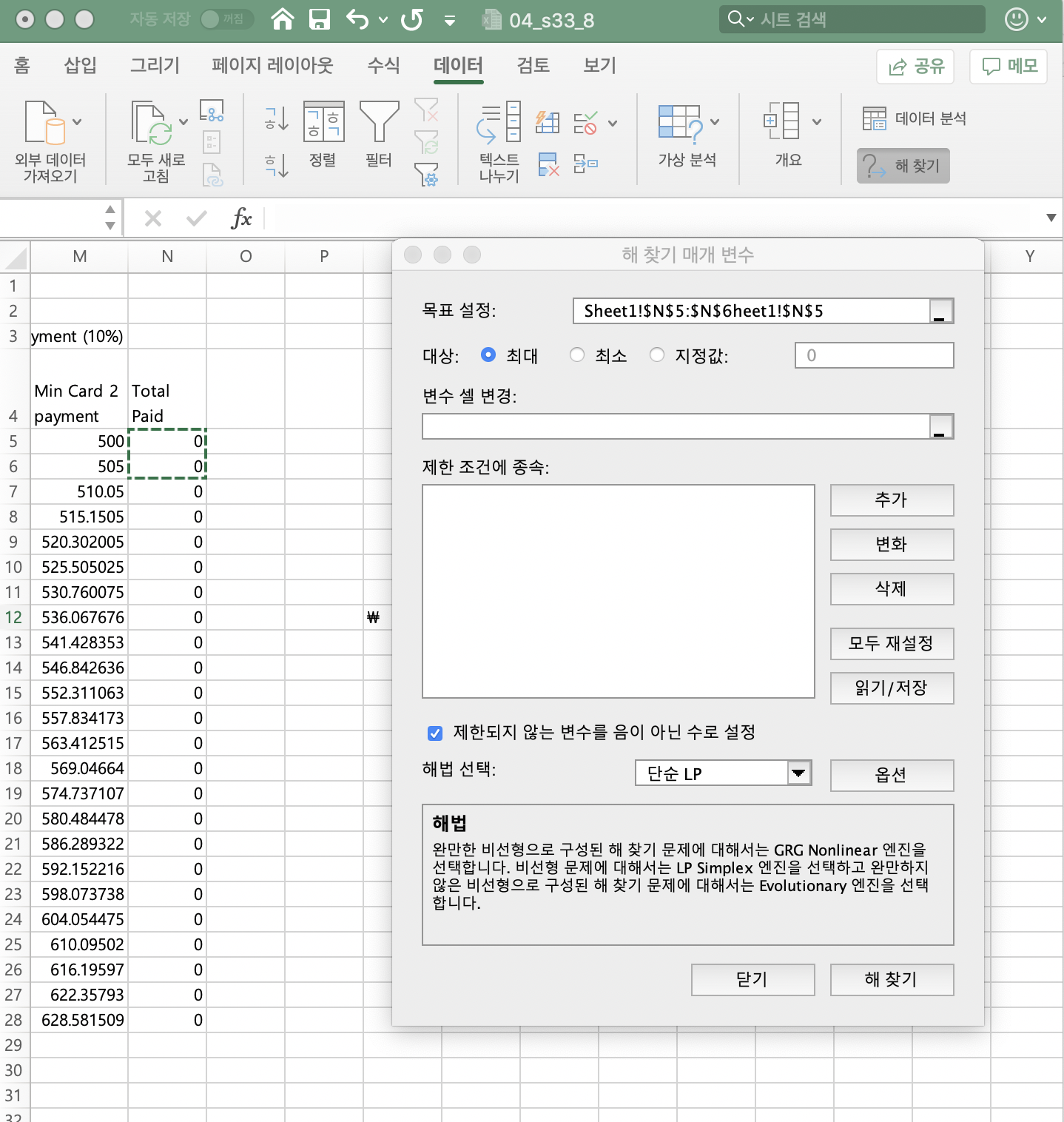The image size is (1064, 1122).
Task: Open 데이터 분석 data analysis tool
Action: click(x=914, y=118)
